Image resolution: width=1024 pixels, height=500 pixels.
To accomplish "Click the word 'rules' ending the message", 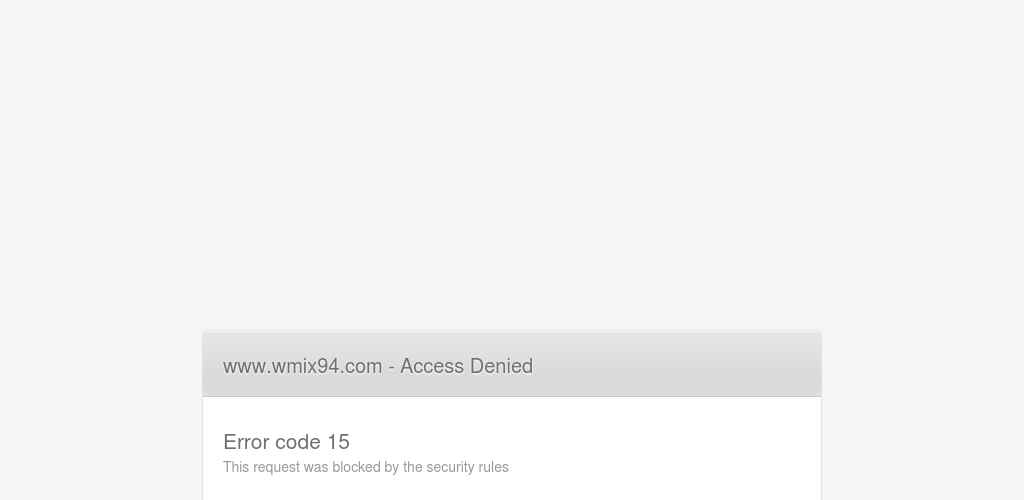I will 493,467.
